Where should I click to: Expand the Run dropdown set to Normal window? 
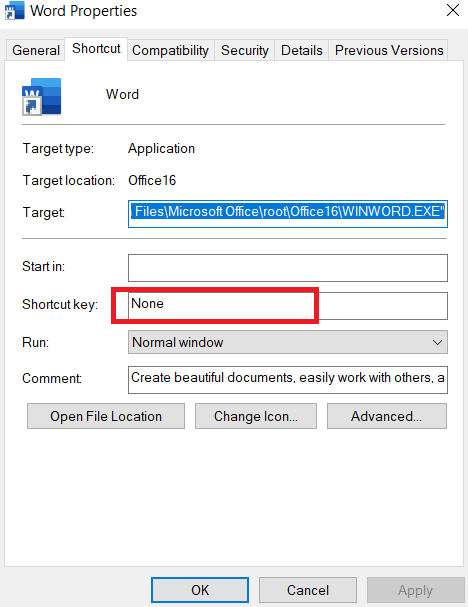288,342
